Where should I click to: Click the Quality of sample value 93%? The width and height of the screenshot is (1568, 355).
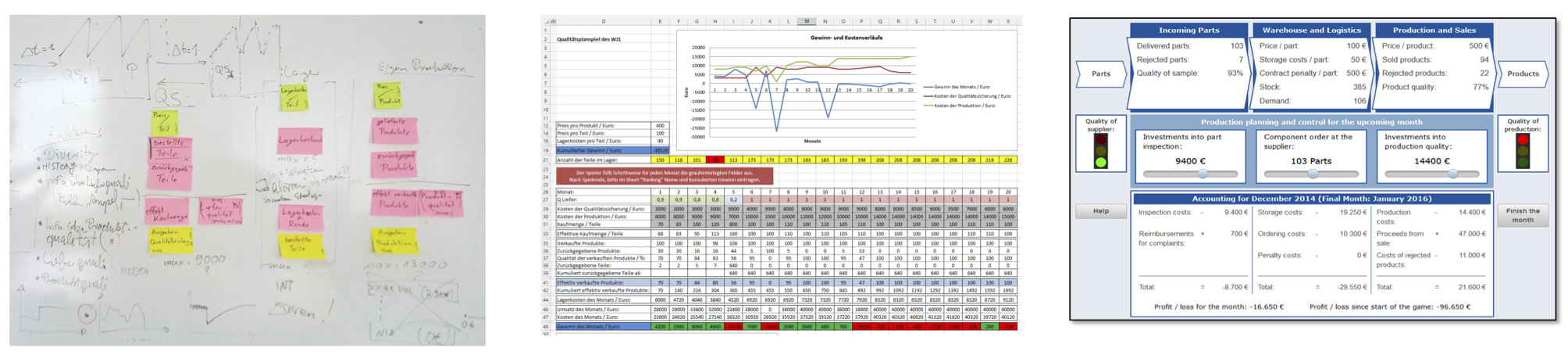(x=1235, y=73)
